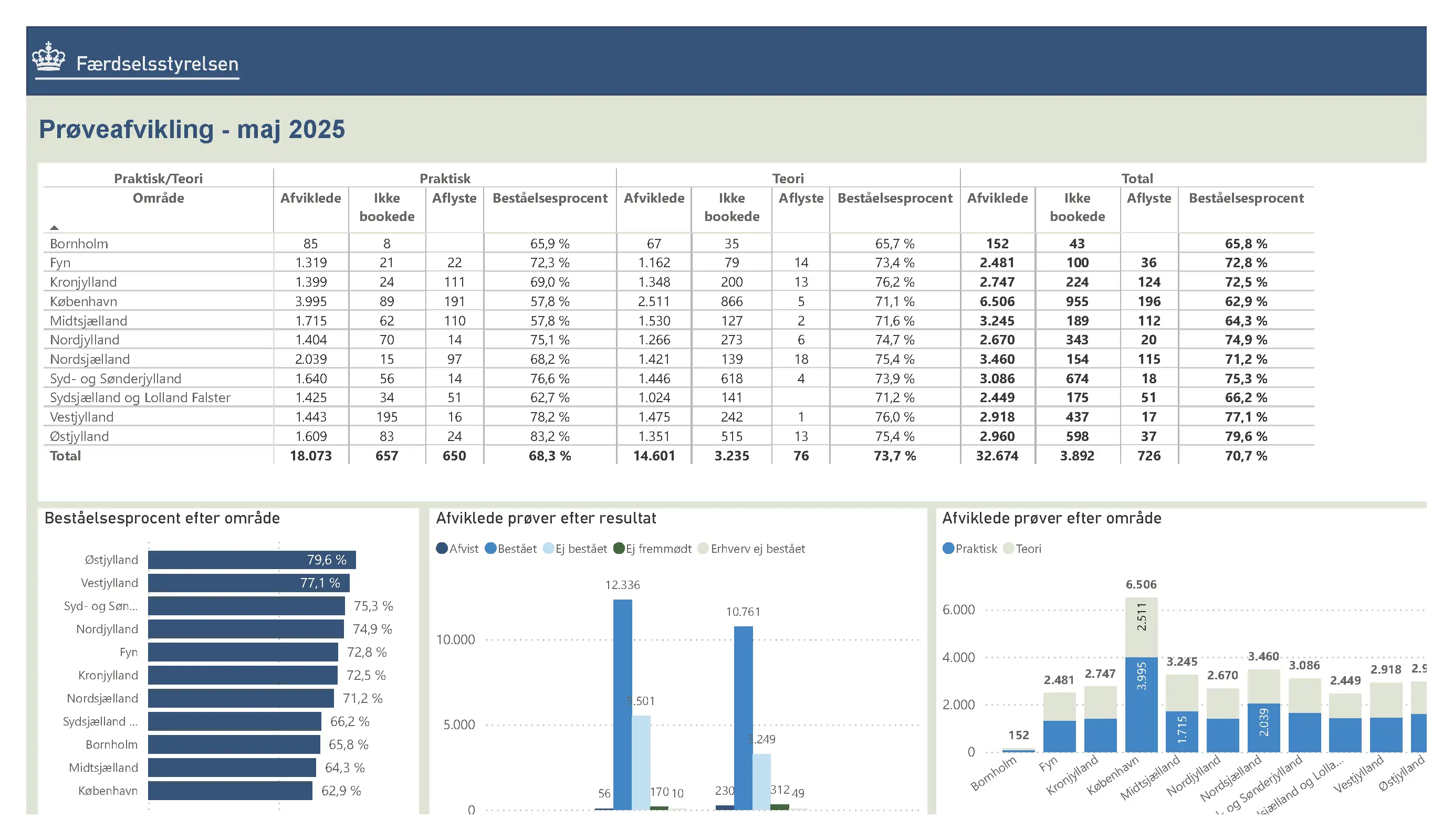
Task: Click the Østjylland 79,6 % bar
Action: pyautogui.click(x=252, y=559)
